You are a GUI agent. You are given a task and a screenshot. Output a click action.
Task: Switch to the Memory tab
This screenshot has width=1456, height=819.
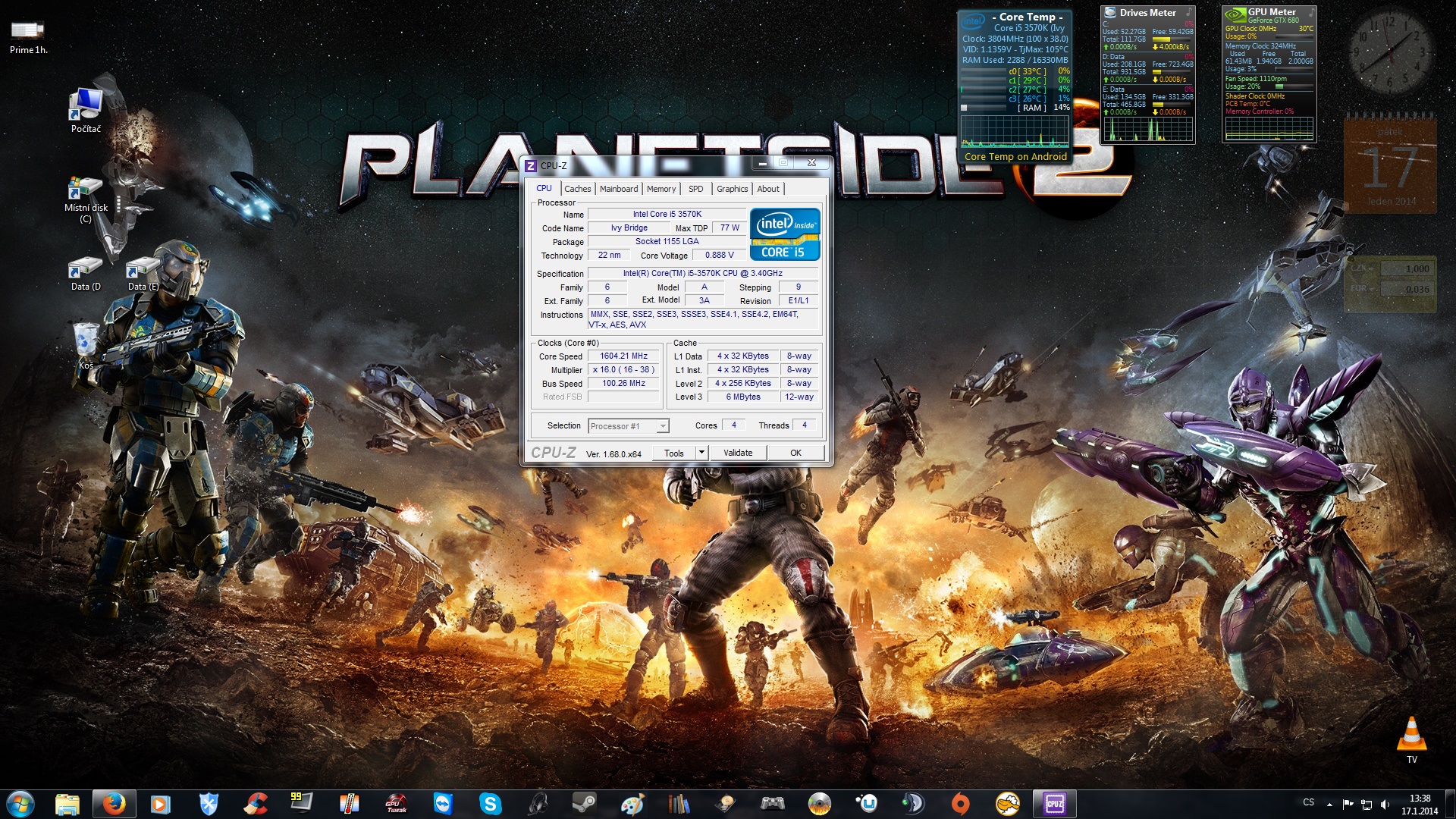[x=661, y=189]
